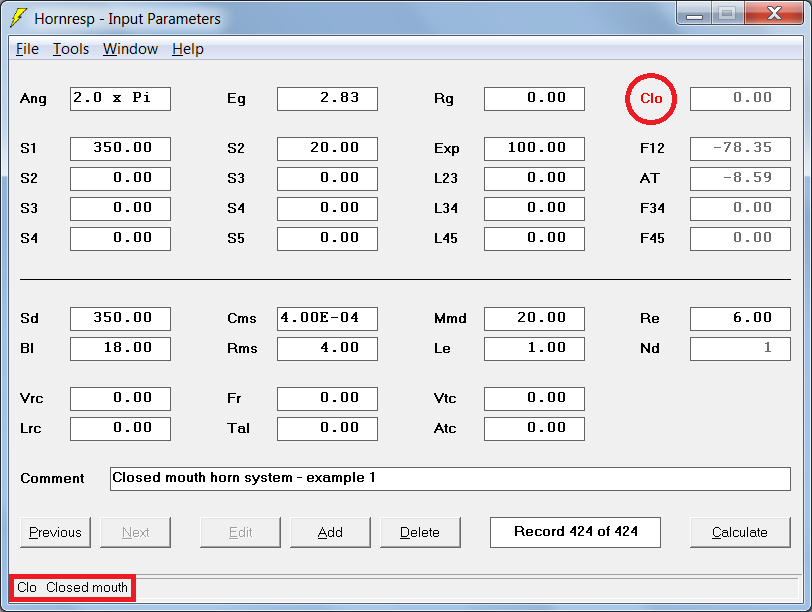Select the Eg field with 2.83
The image size is (812, 612).
327,98
